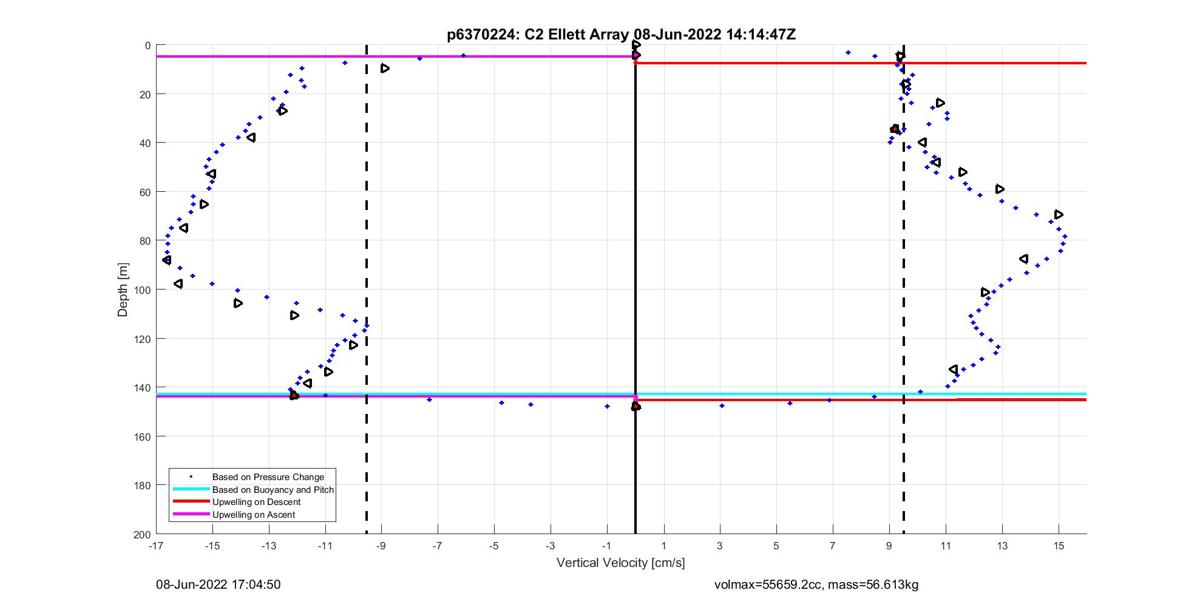Click x-axis tick label "-7"

click(x=437, y=547)
